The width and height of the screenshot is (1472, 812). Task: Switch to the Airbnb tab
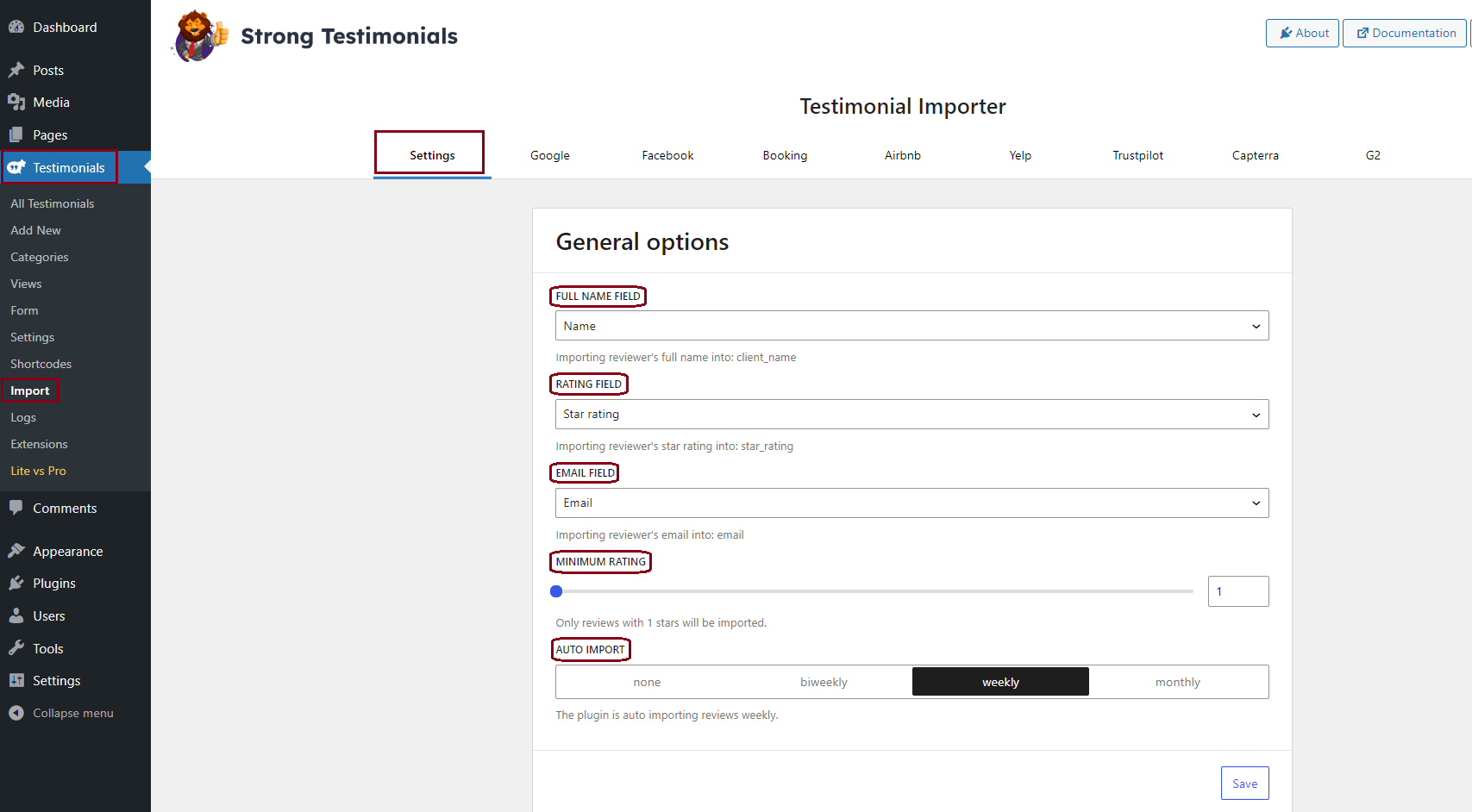click(903, 155)
